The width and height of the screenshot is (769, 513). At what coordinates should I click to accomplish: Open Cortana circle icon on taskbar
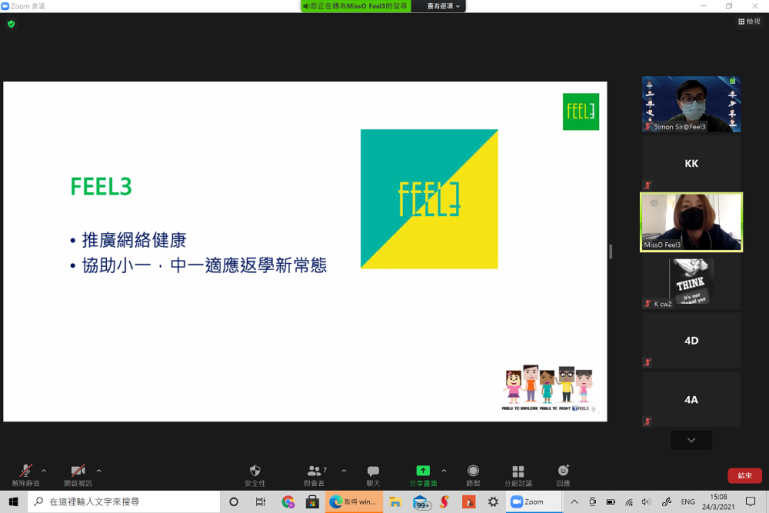[234, 502]
